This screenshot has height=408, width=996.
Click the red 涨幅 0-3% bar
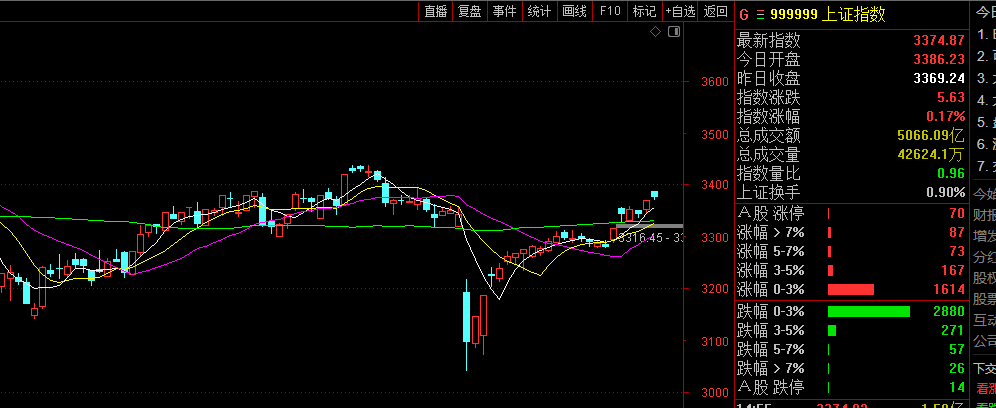[x=851, y=290]
